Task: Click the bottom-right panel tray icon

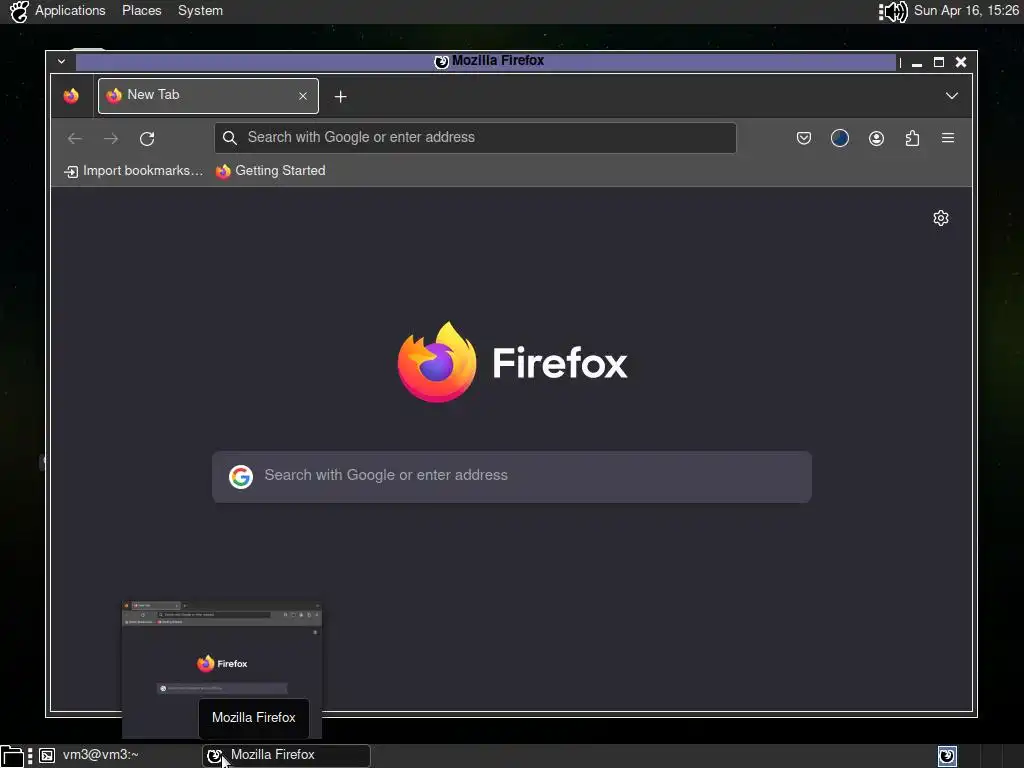Action: tap(947, 756)
